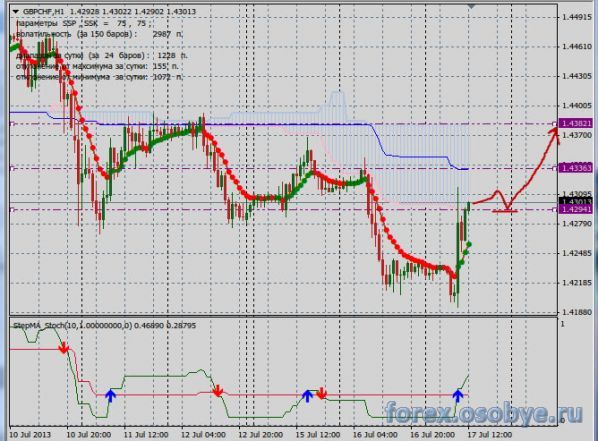The height and width of the screenshot is (441, 598).
Task: Click the 'отклонение от максимума за сутки: 155' label
Action: 97,66
